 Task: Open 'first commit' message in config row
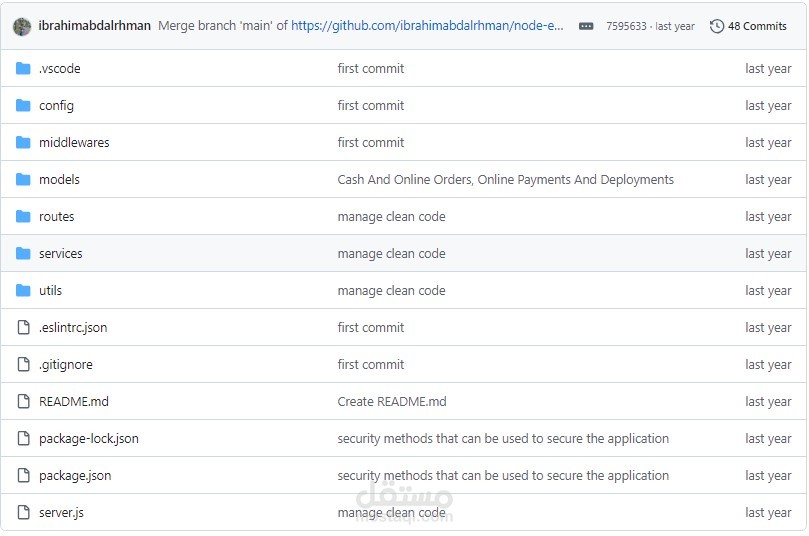pos(370,106)
